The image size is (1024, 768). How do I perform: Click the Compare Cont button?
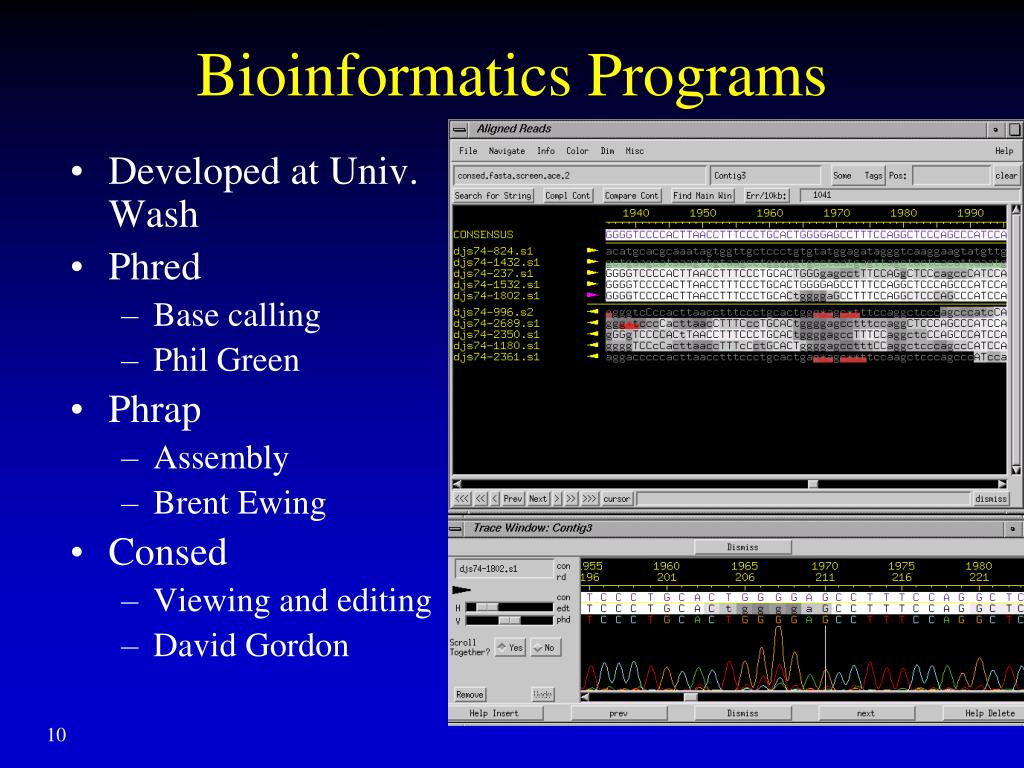(632, 195)
